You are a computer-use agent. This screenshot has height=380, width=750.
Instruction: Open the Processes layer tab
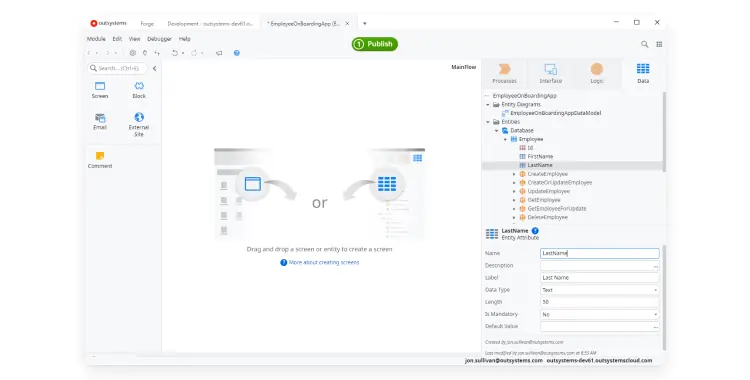[504, 73]
